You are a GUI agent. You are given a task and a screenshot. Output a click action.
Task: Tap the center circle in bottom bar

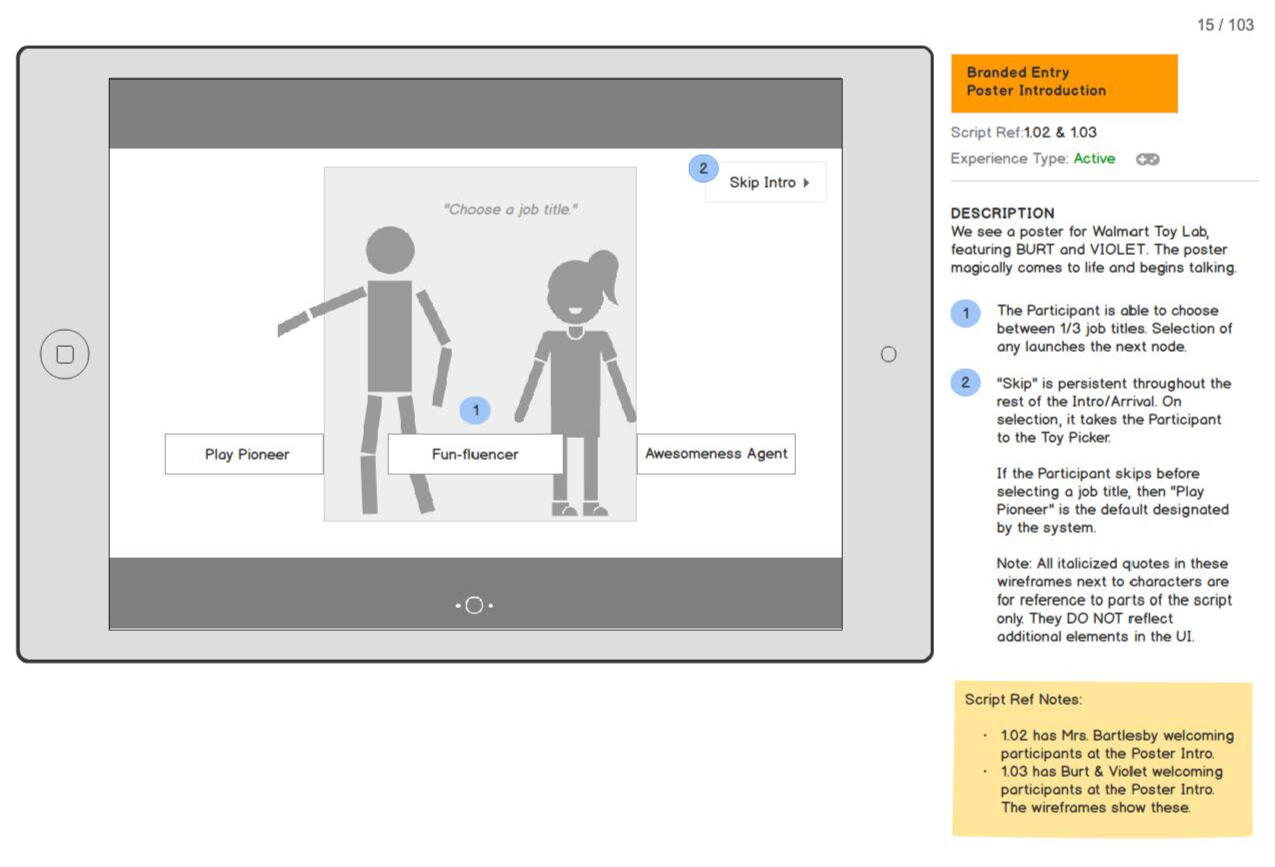474,605
